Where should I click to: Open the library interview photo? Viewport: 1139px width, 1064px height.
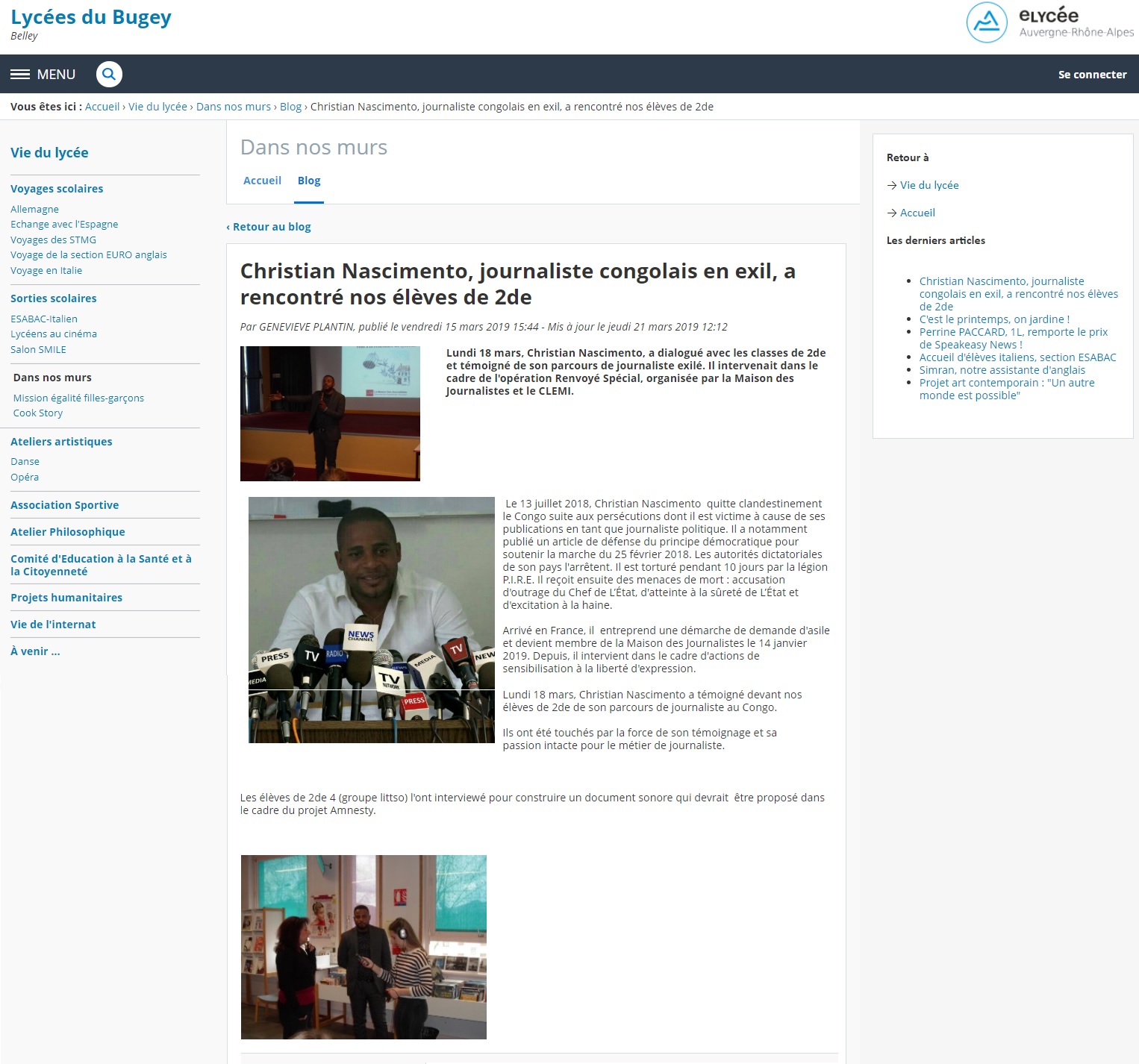tap(363, 947)
